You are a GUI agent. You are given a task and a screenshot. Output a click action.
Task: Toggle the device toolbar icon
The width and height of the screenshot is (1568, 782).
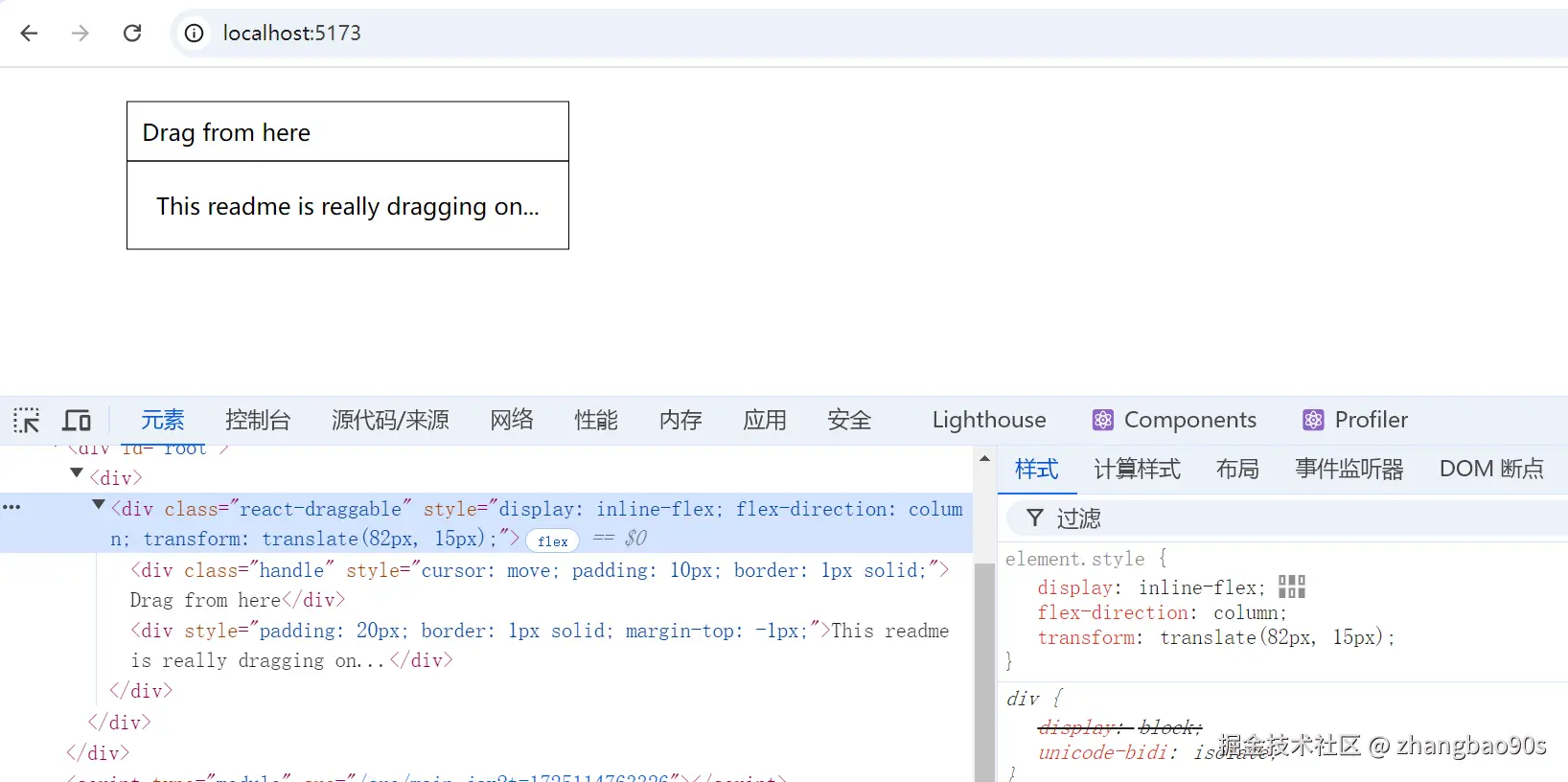coord(77,420)
